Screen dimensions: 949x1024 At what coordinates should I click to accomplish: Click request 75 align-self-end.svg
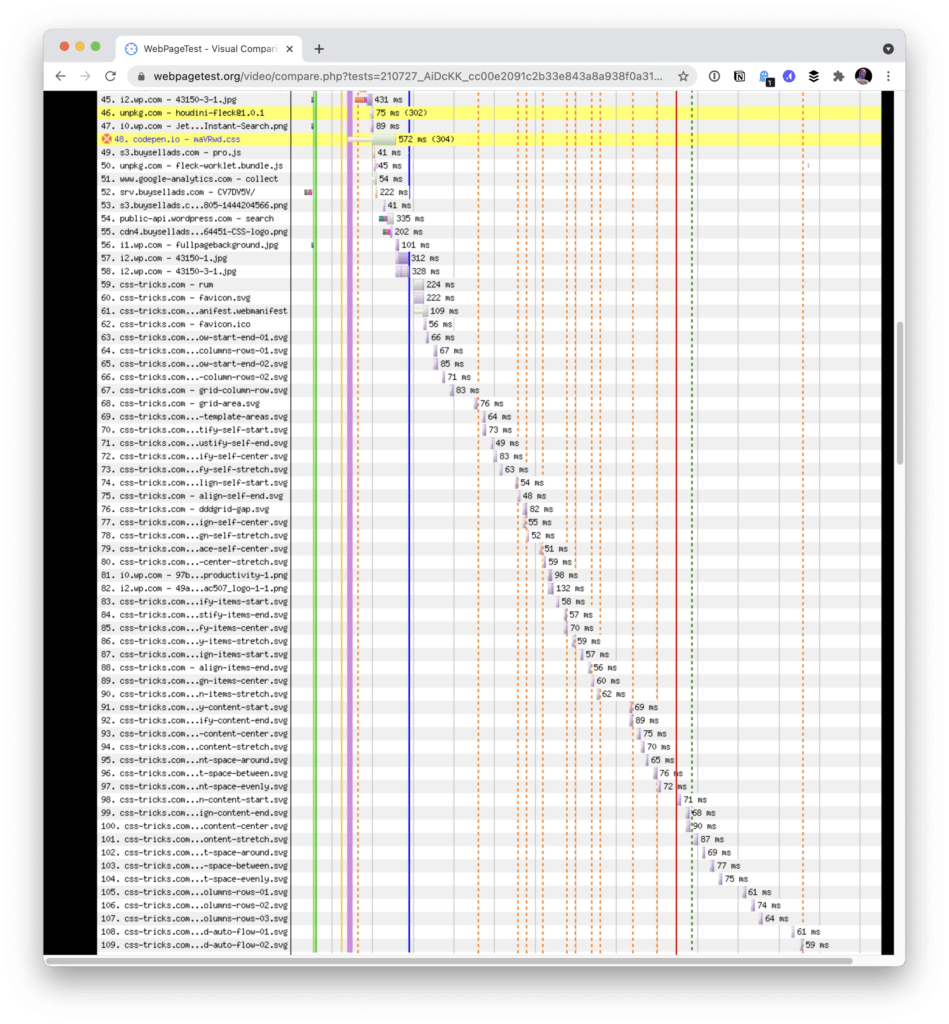click(192, 496)
